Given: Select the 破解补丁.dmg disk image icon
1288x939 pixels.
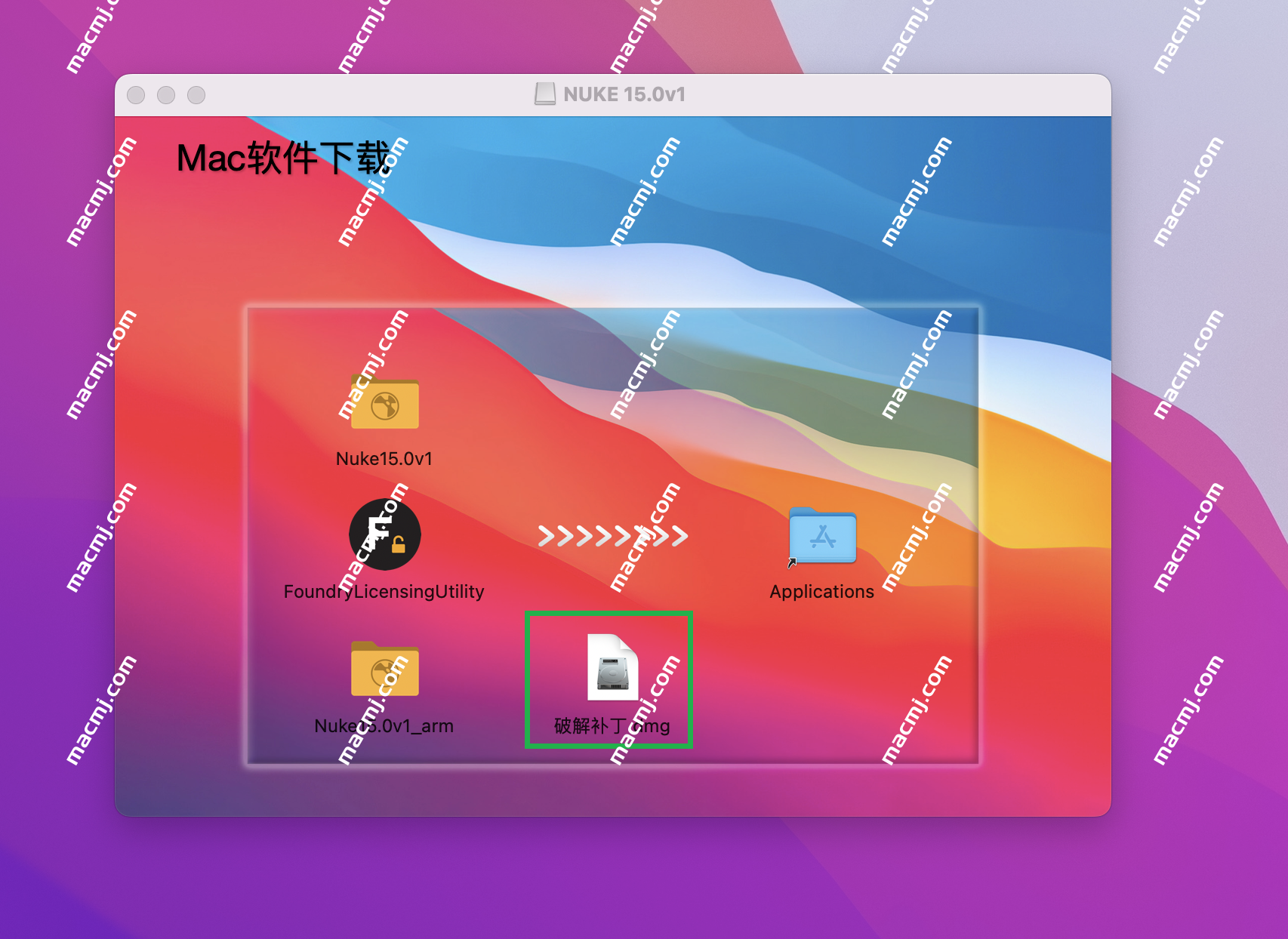Looking at the screenshot, I should pyautogui.click(x=612, y=667).
